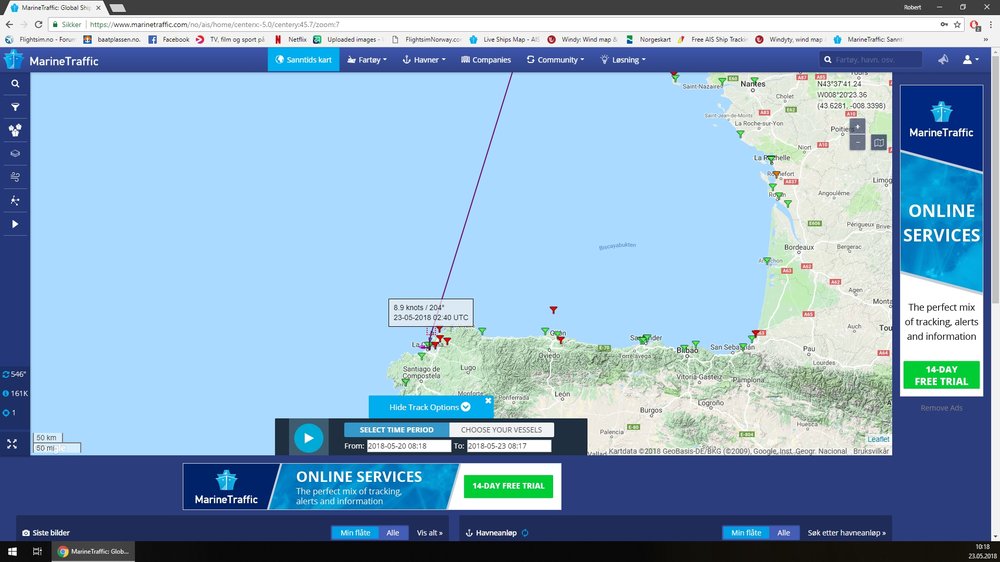Open the Windy wind map bookmark
This screenshot has height=562, width=1000.
tap(582, 40)
